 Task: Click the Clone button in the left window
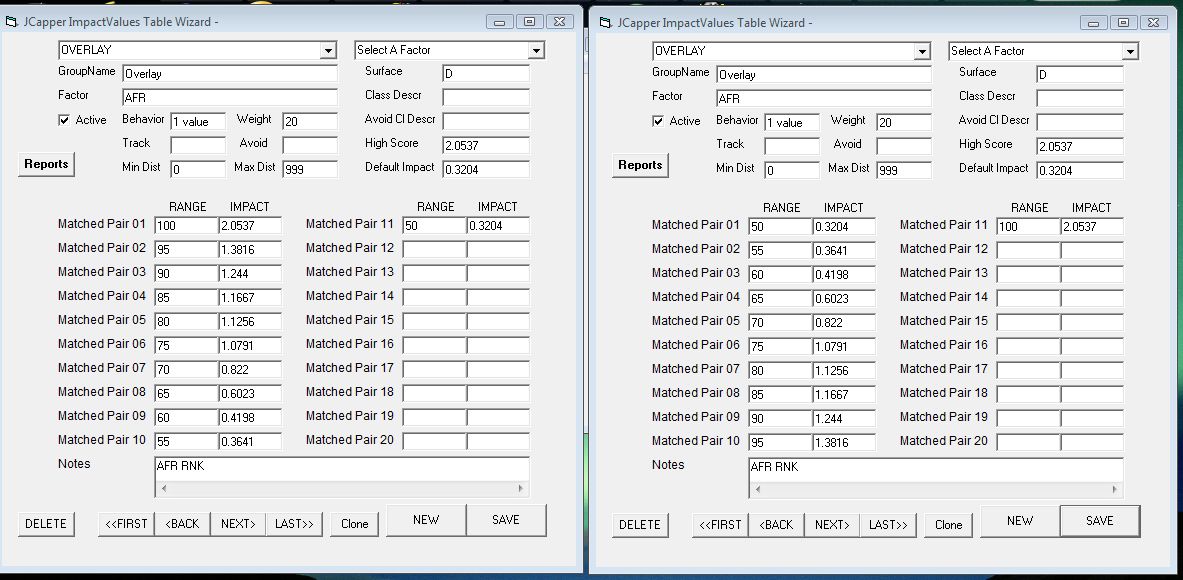[355, 524]
